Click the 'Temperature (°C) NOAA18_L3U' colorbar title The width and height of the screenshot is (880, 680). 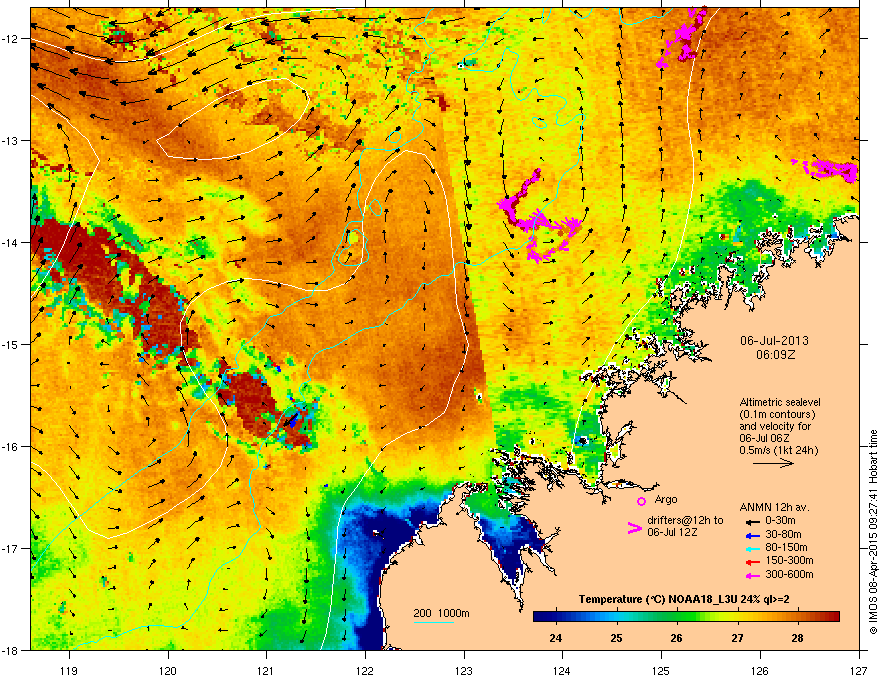tap(657, 599)
